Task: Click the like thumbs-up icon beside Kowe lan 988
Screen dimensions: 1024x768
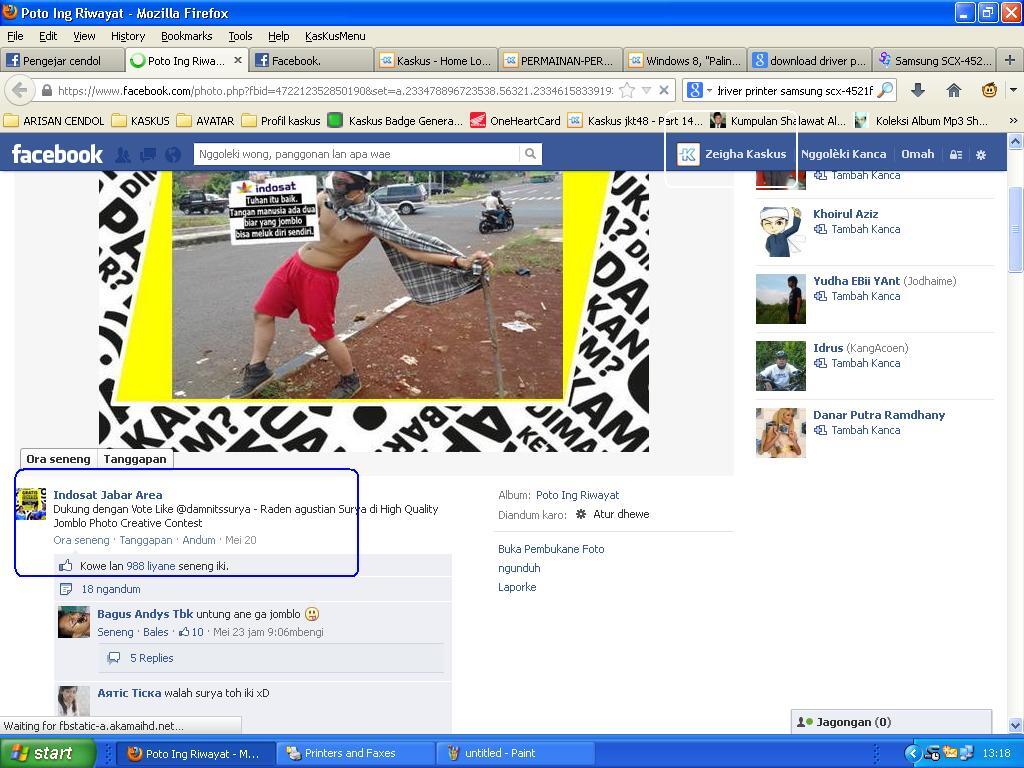Action: (65, 566)
